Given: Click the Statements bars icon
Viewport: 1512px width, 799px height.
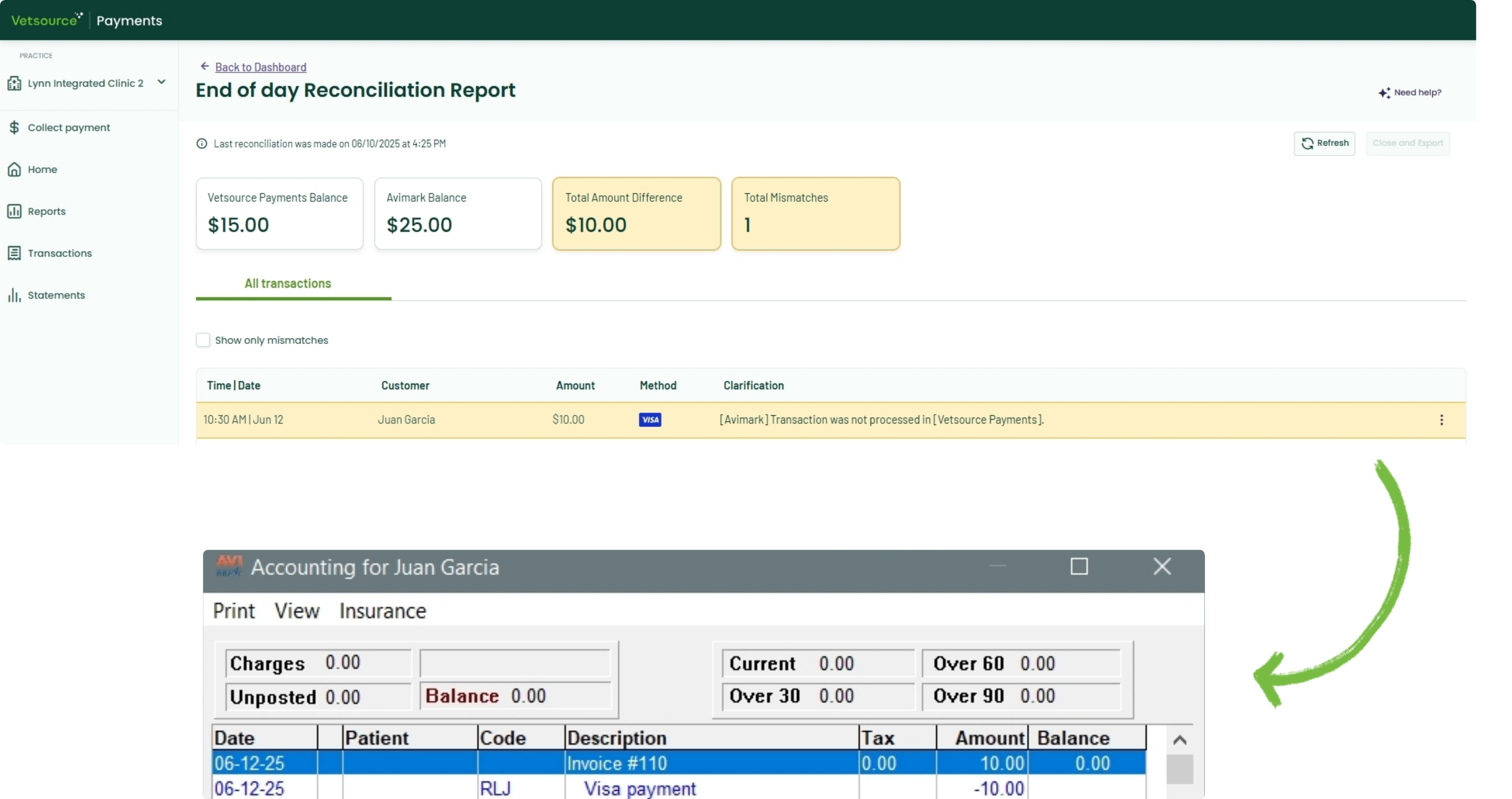Looking at the screenshot, I should click(x=15, y=295).
